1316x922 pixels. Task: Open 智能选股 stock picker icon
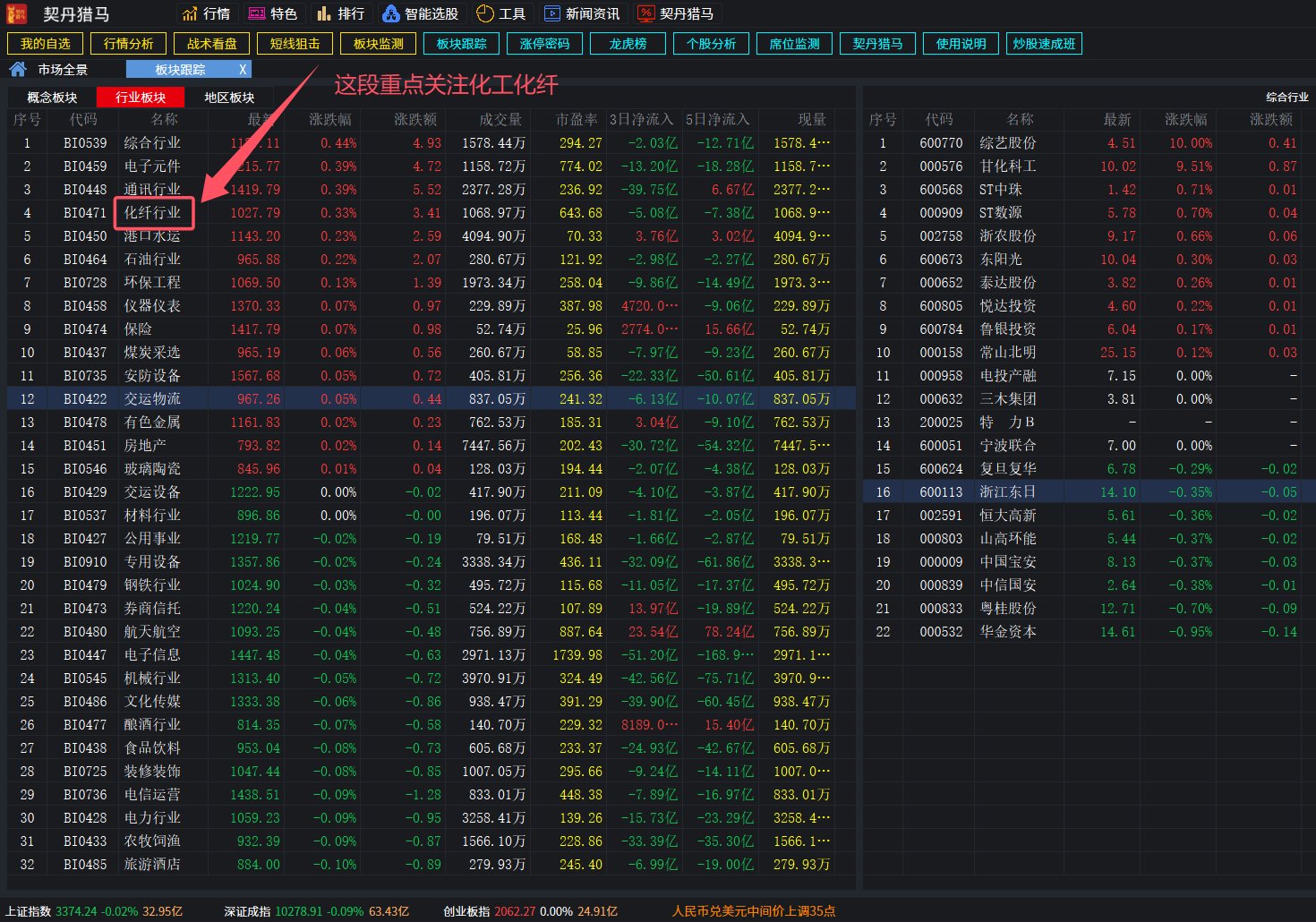[390, 13]
